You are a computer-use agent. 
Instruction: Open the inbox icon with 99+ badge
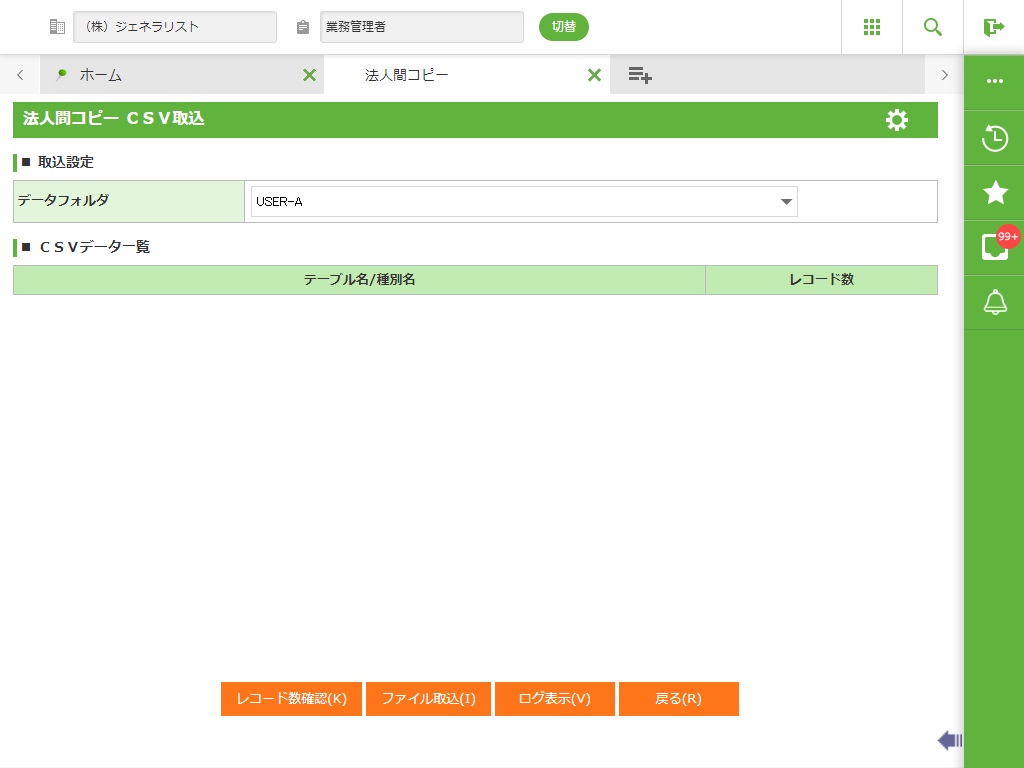tap(994, 247)
